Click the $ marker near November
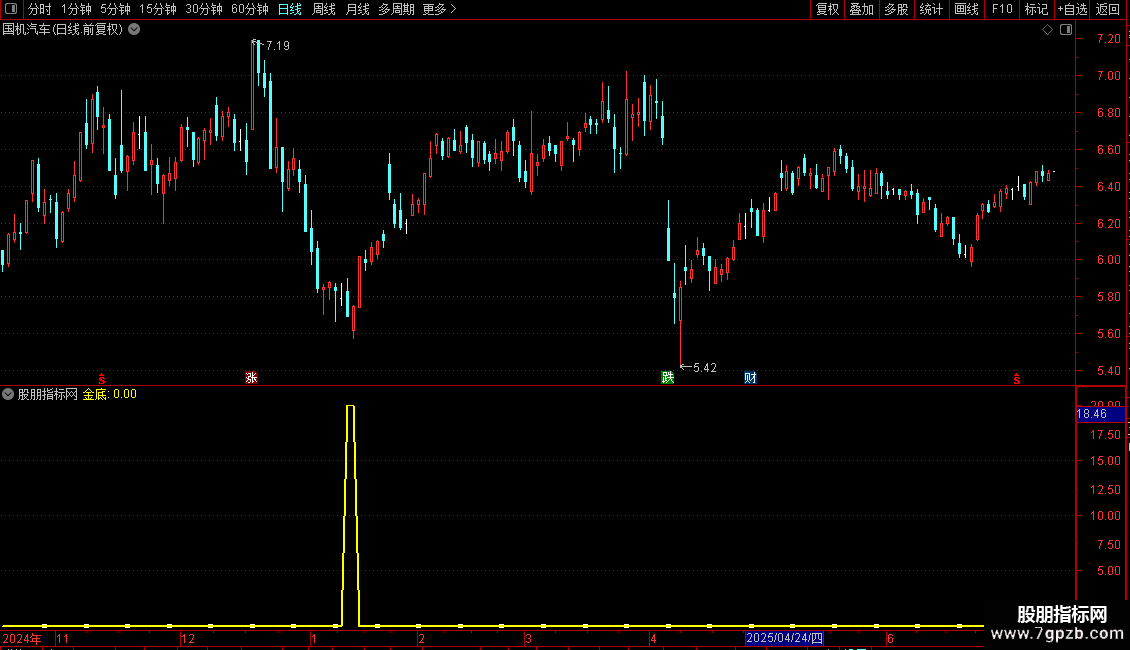 point(102,379)
